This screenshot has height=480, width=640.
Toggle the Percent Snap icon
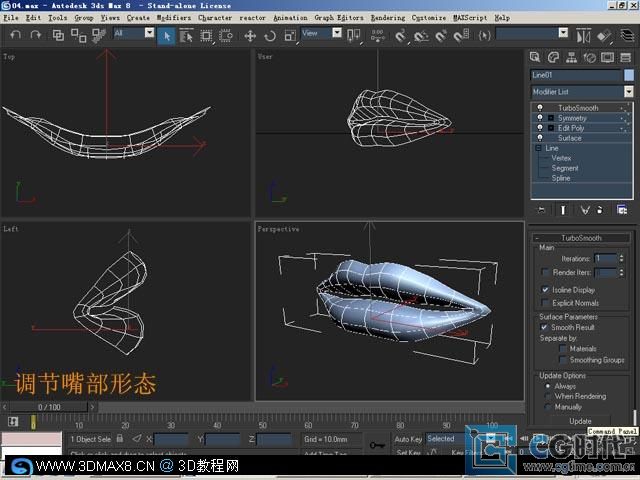point(441,36)
